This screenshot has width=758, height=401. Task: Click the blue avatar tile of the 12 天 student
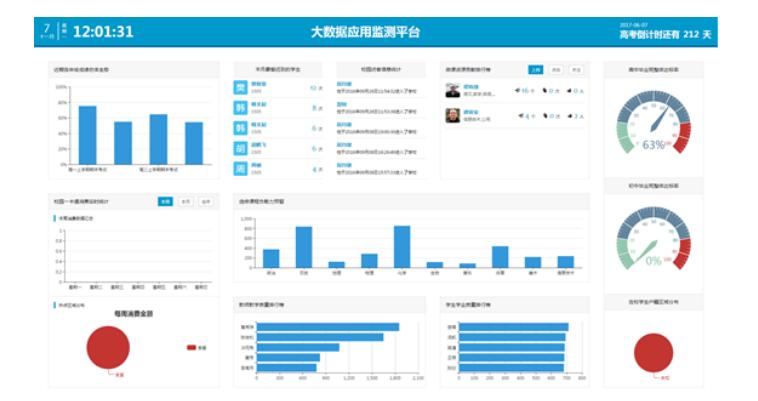(x=240, y=87)
